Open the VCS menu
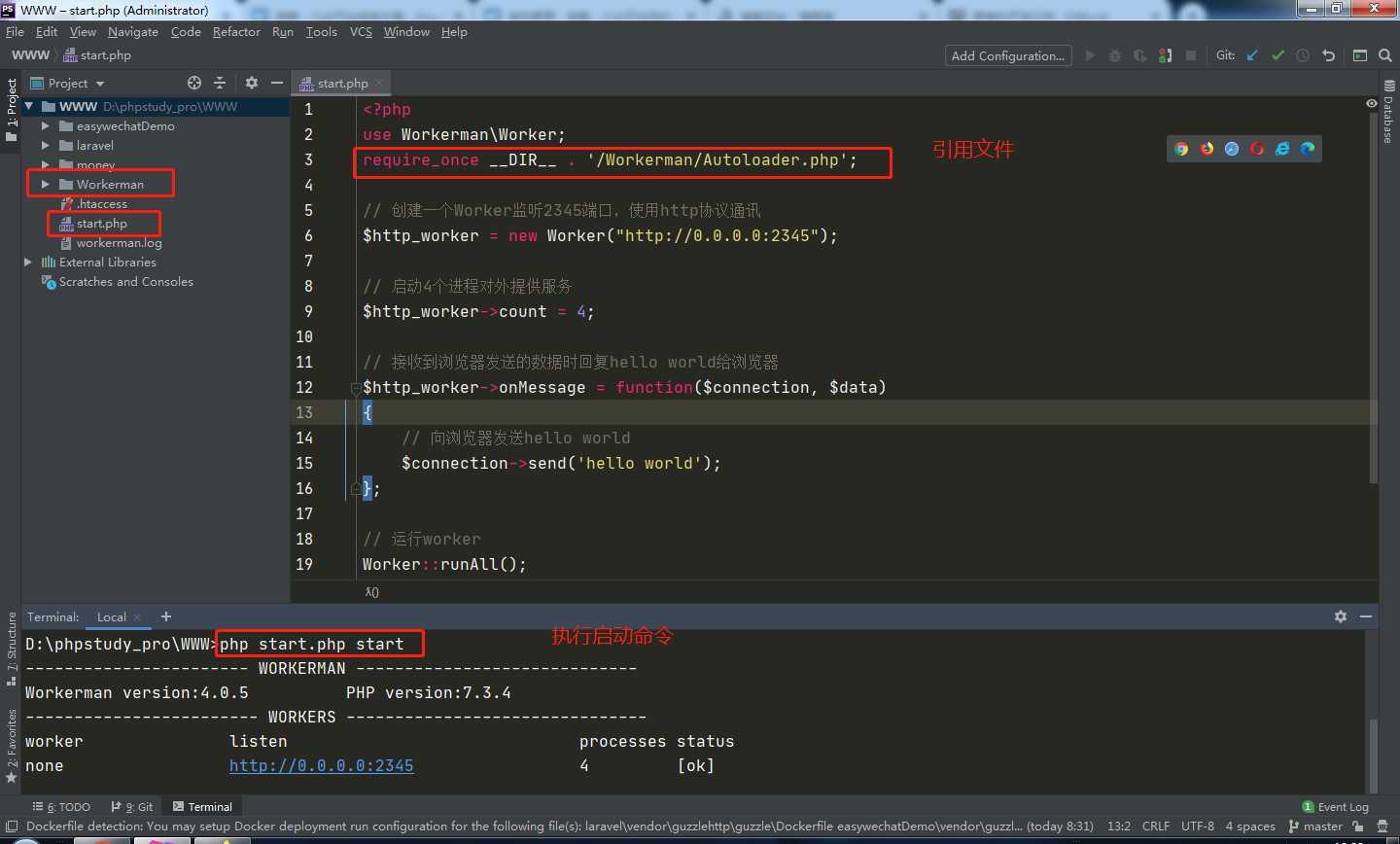Viewport: 1400px width, 844px height. pyautogui.click(x=361, y=32)
